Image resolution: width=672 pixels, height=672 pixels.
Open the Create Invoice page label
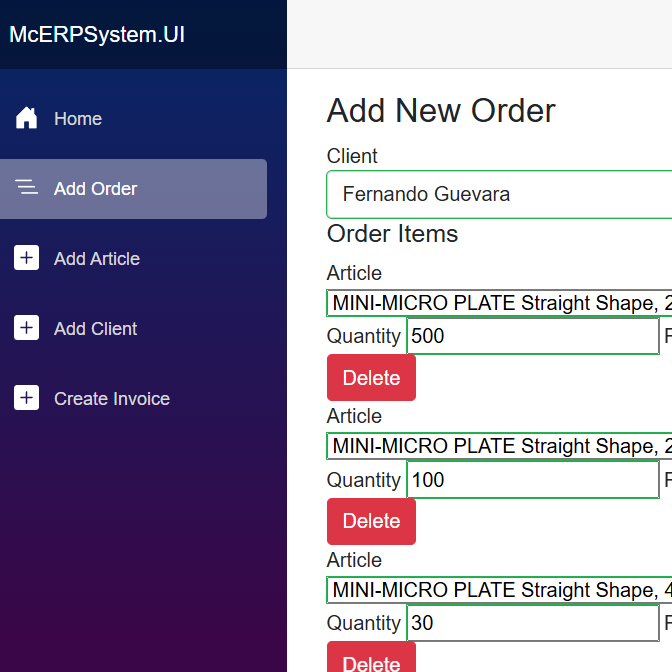point(112,399)
